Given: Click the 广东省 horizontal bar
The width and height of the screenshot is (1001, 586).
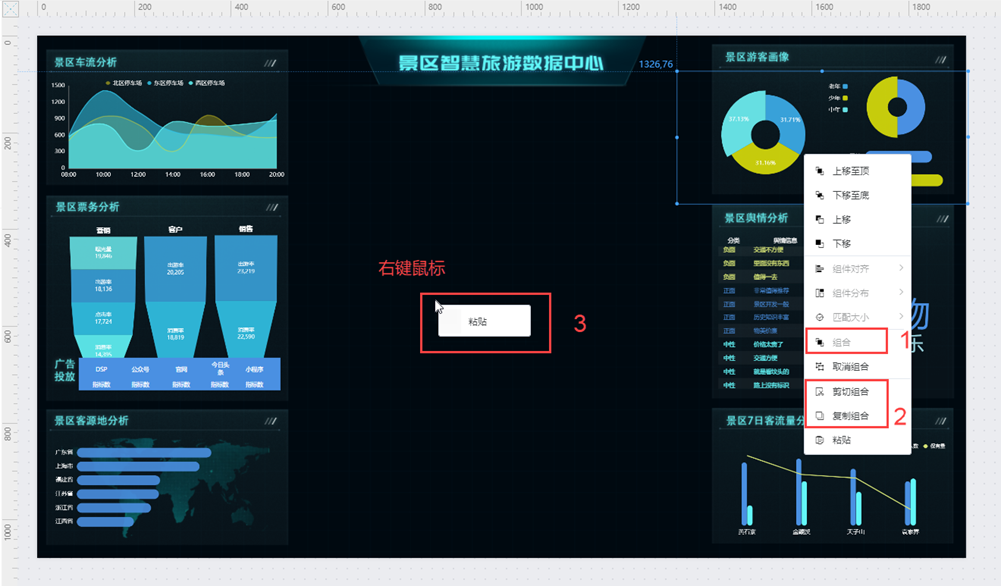Looking at the screenshot, I should tap(144, 453).
